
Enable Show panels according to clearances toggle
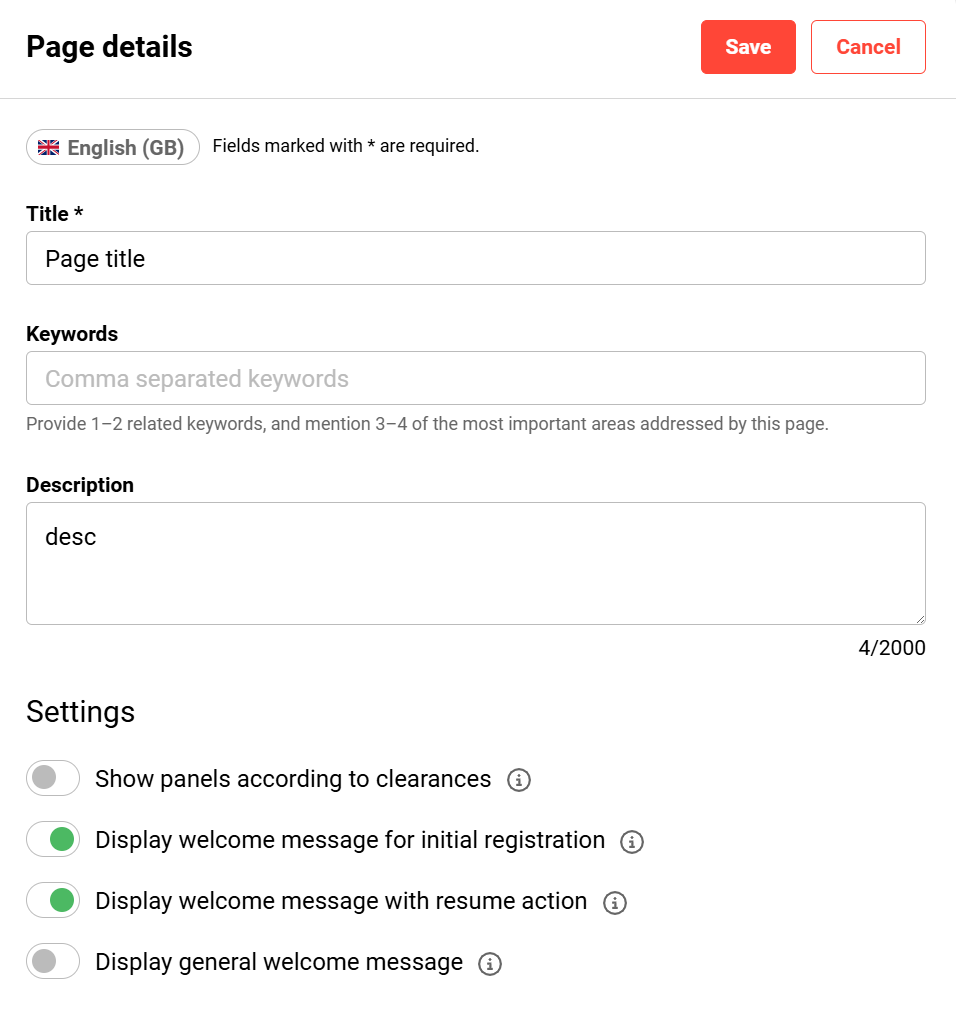(x=53, y=778)
